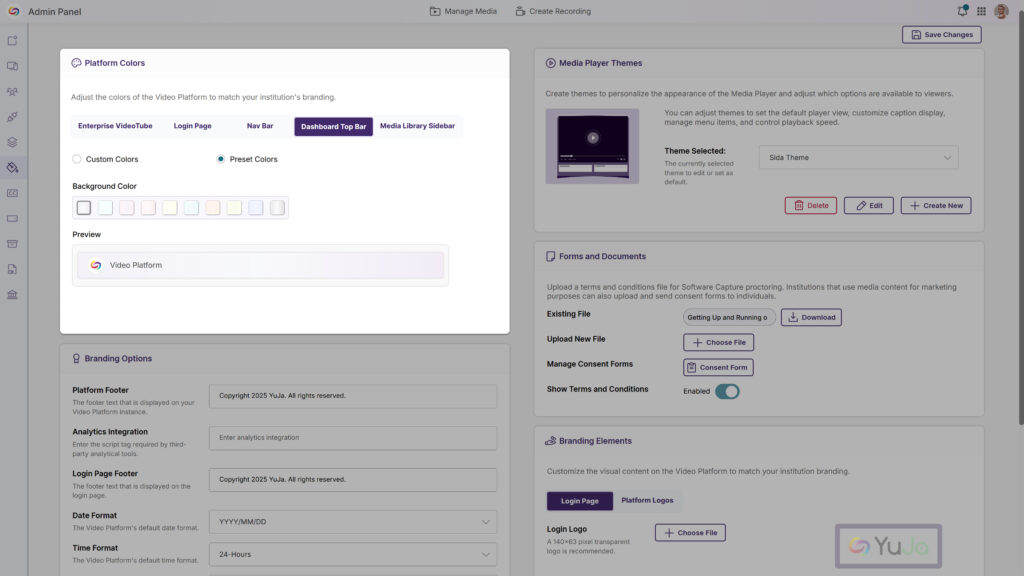Expand the Date Format dropdown
Image resolution: width=1024 pixels, height=576 pixels.
pos(353,522)
